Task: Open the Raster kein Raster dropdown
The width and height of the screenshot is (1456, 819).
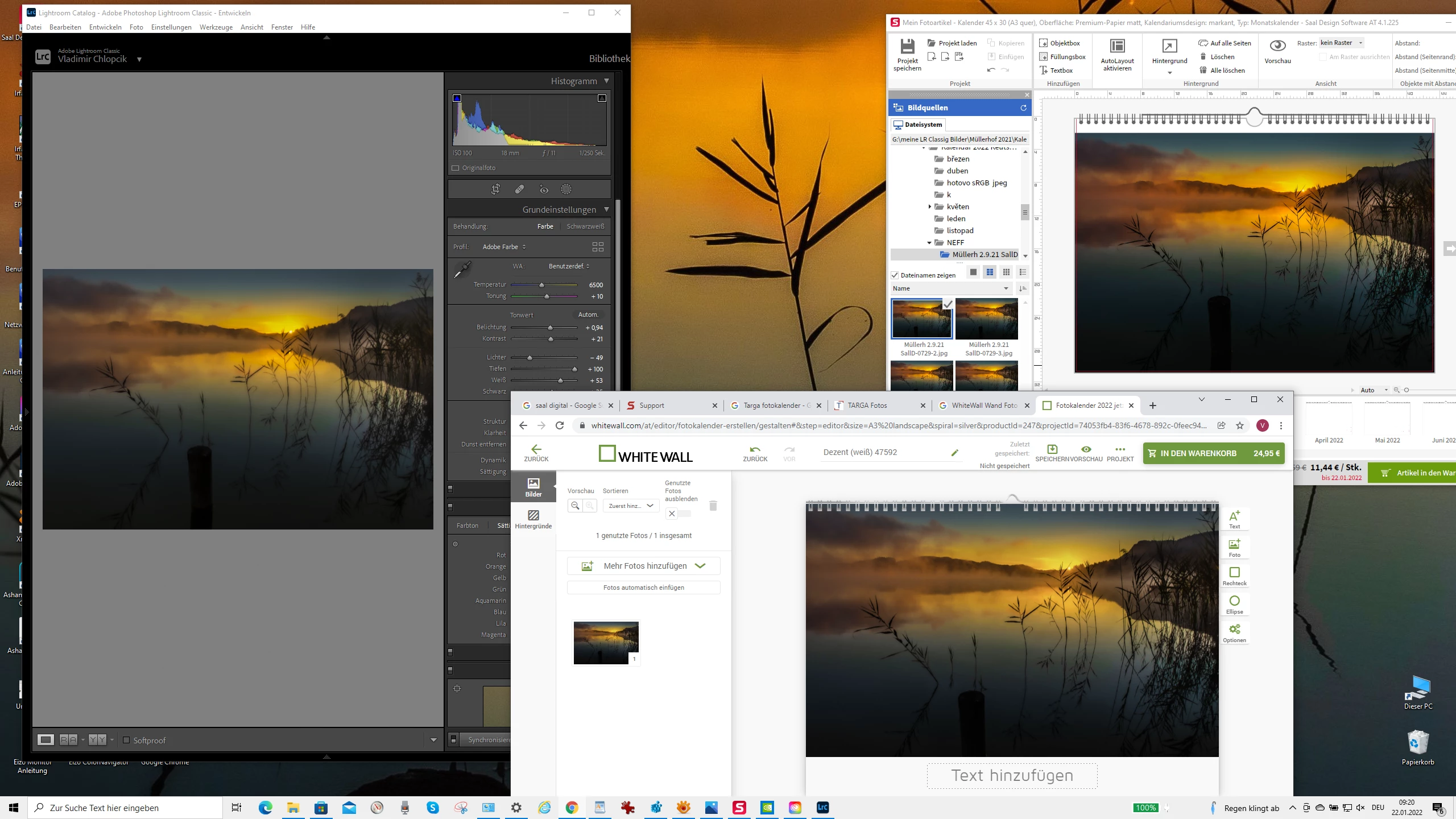Action: (1341, 43)
